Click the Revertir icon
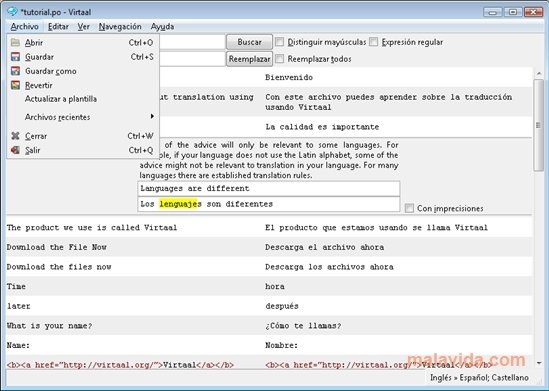Image resolution: width=549 pixels, height=391 pixels. point(15,85)
